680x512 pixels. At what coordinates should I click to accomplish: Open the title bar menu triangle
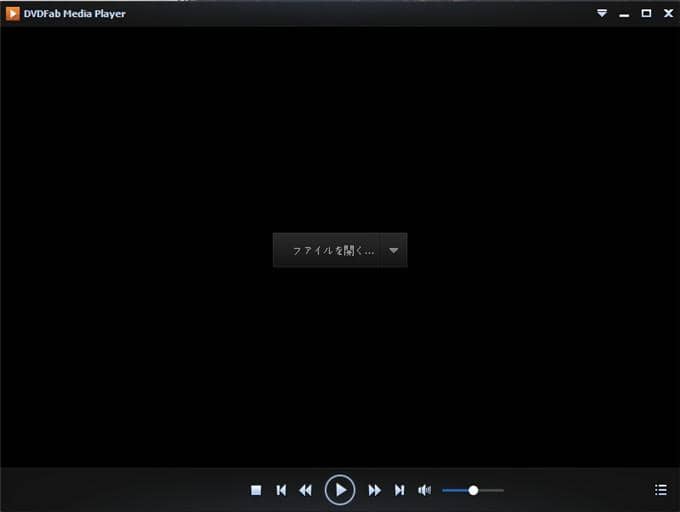point(602,13)
